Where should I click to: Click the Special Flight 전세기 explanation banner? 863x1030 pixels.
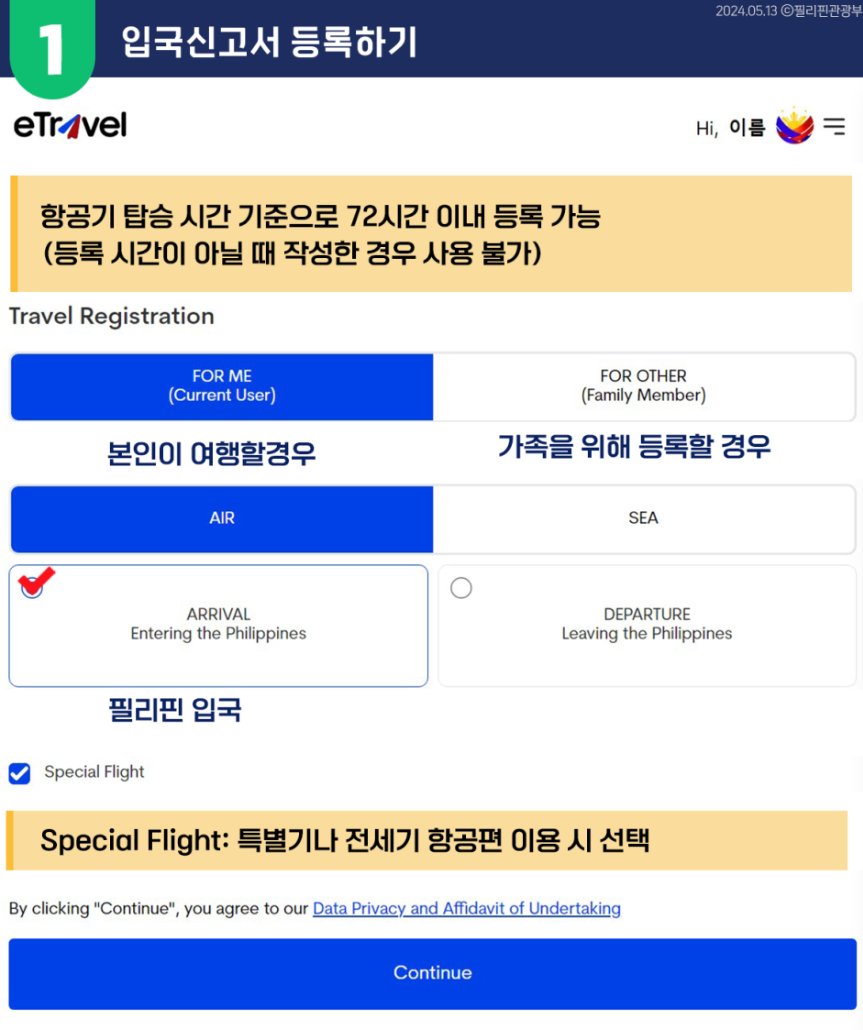pos(427,841)
